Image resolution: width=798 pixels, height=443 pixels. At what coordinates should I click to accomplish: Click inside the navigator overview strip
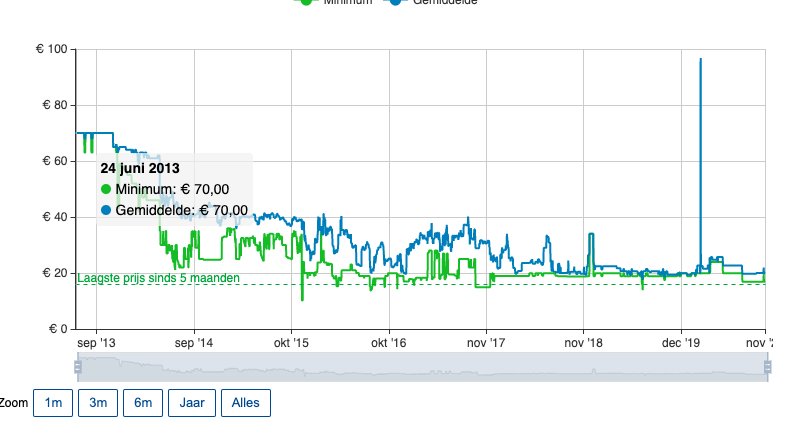[422, 367]
